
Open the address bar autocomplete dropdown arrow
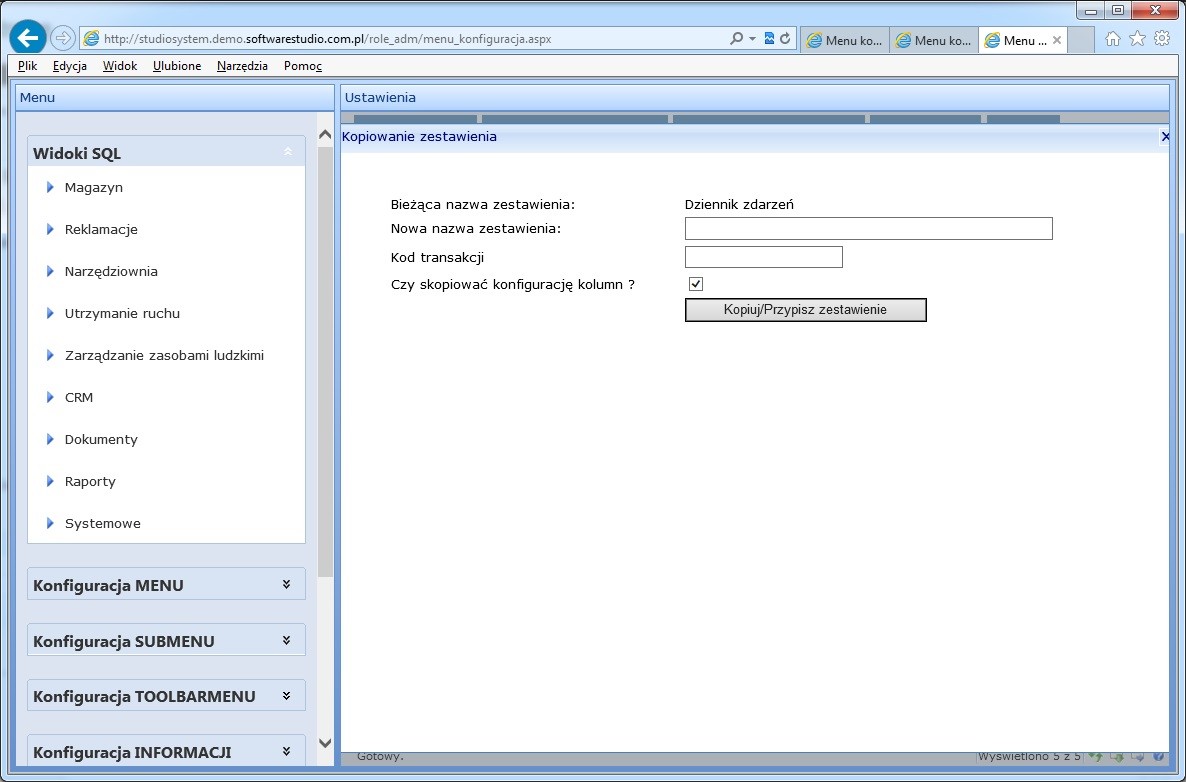(x=752, y=39)
